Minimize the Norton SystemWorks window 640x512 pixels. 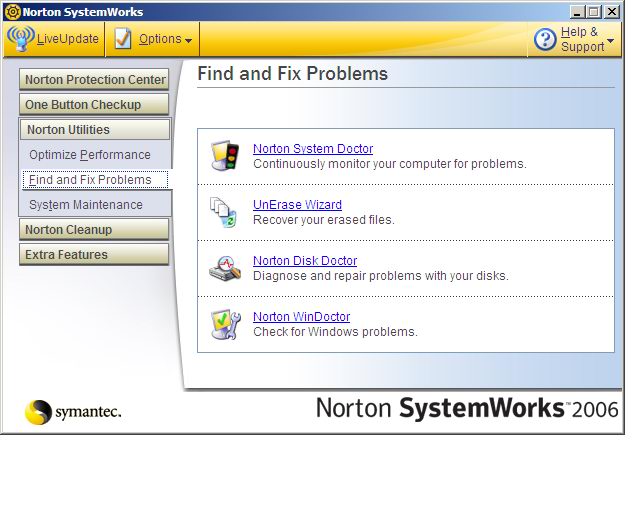pos(577,11)
